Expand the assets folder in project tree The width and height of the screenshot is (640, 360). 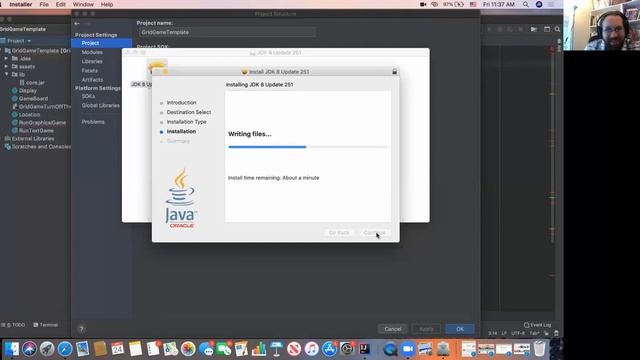click(6, 66)
